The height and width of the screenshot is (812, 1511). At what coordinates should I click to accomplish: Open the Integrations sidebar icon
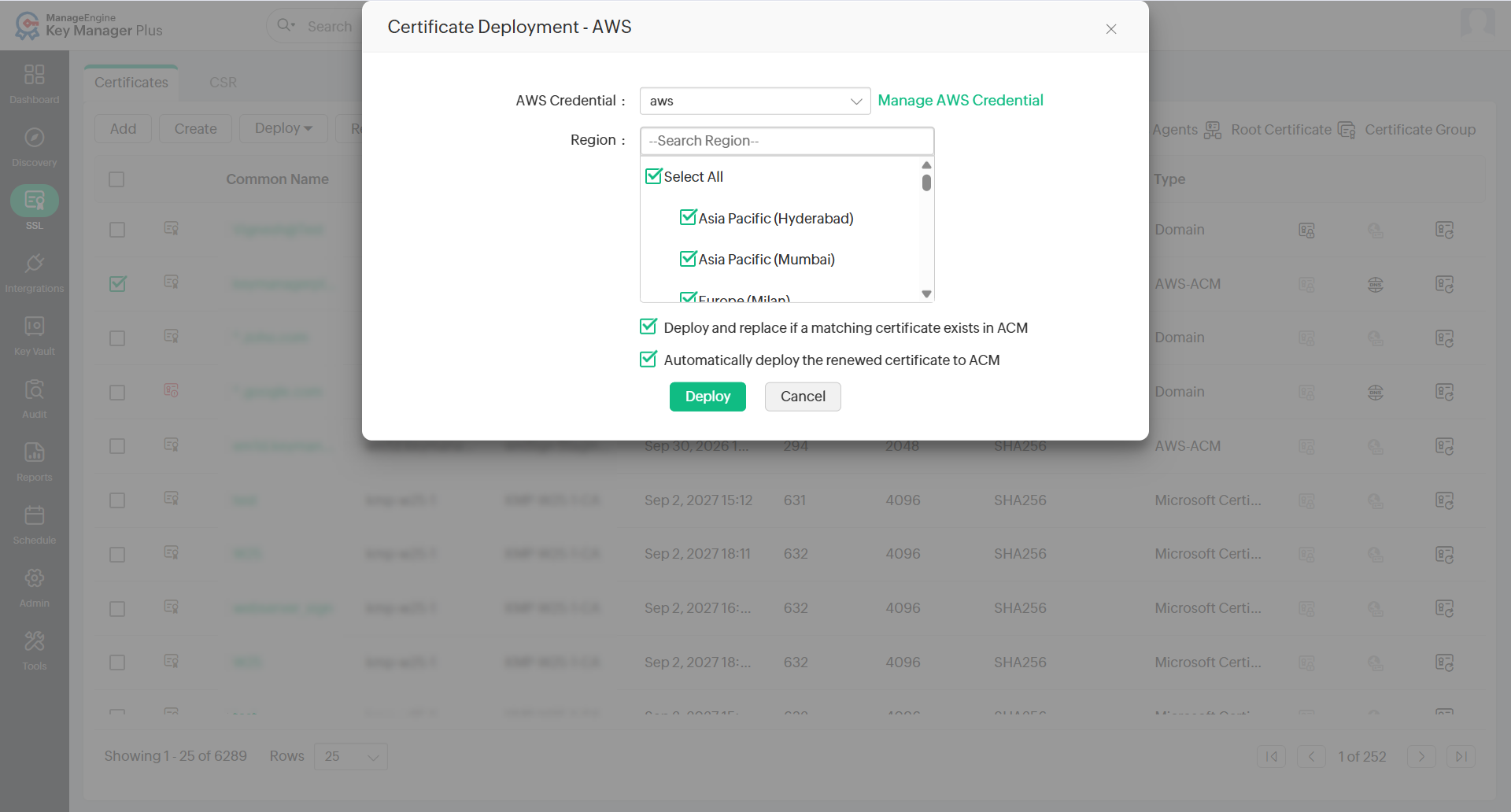pyautogui.click(x=34, y=272)
